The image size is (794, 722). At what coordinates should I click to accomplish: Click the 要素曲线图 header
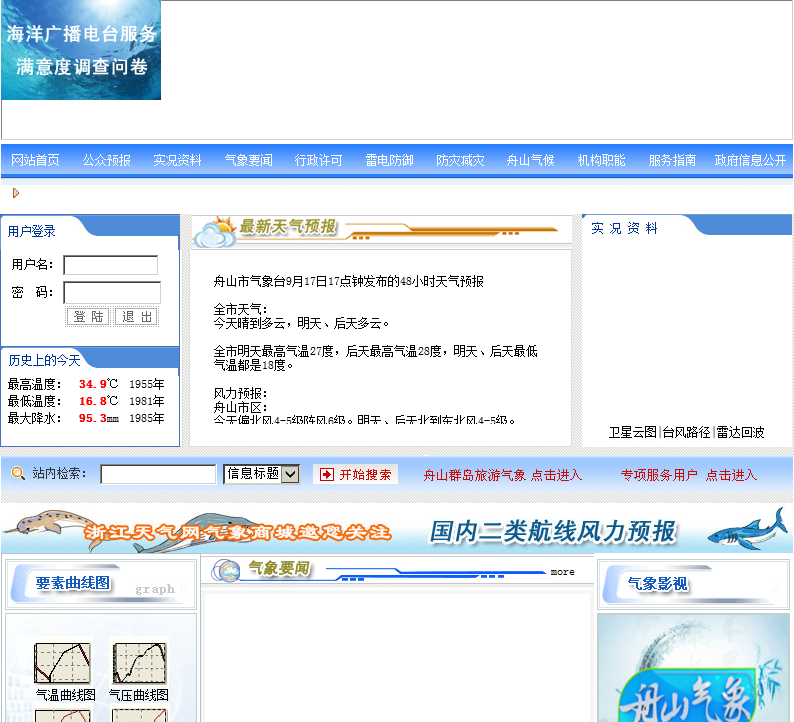(x=72, y=583)
